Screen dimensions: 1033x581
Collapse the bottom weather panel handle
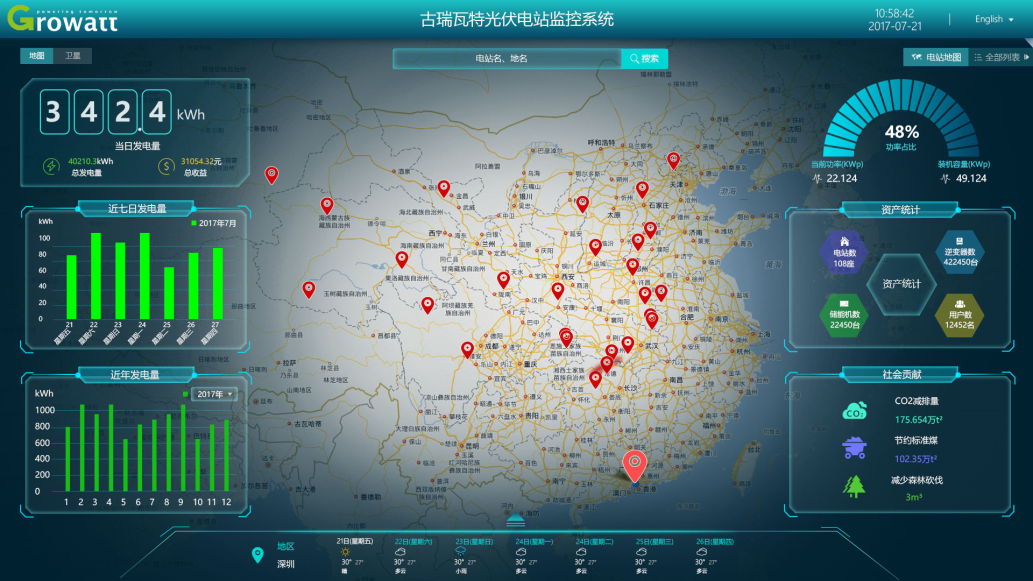point(516,519)
